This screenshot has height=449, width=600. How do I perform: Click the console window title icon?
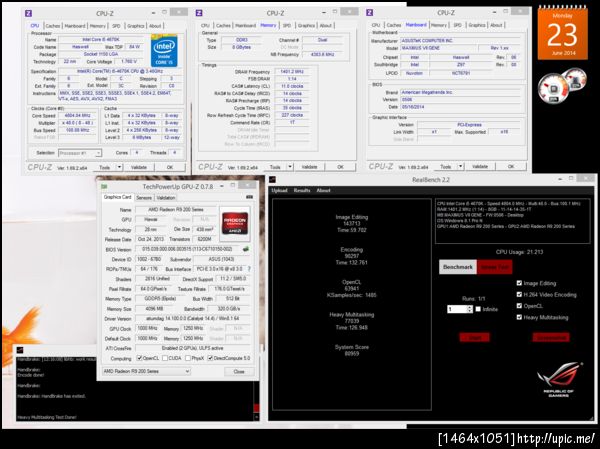pos(21,350)
